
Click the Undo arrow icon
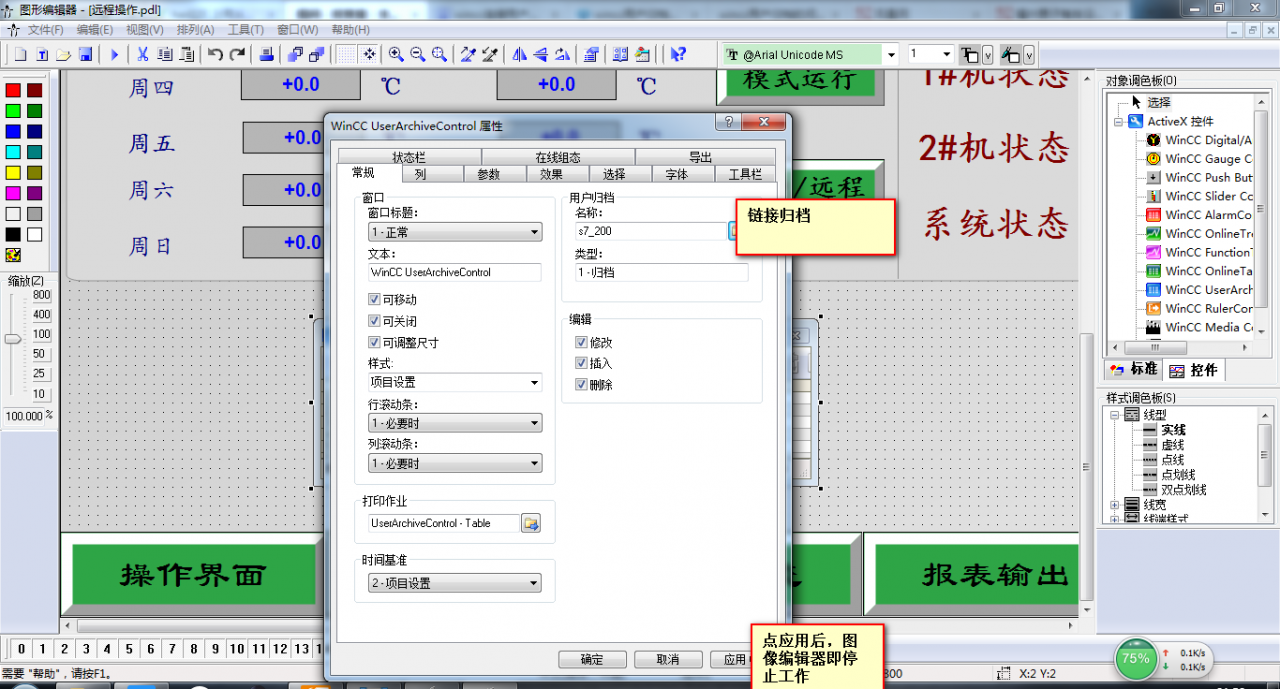click(215, 54)
